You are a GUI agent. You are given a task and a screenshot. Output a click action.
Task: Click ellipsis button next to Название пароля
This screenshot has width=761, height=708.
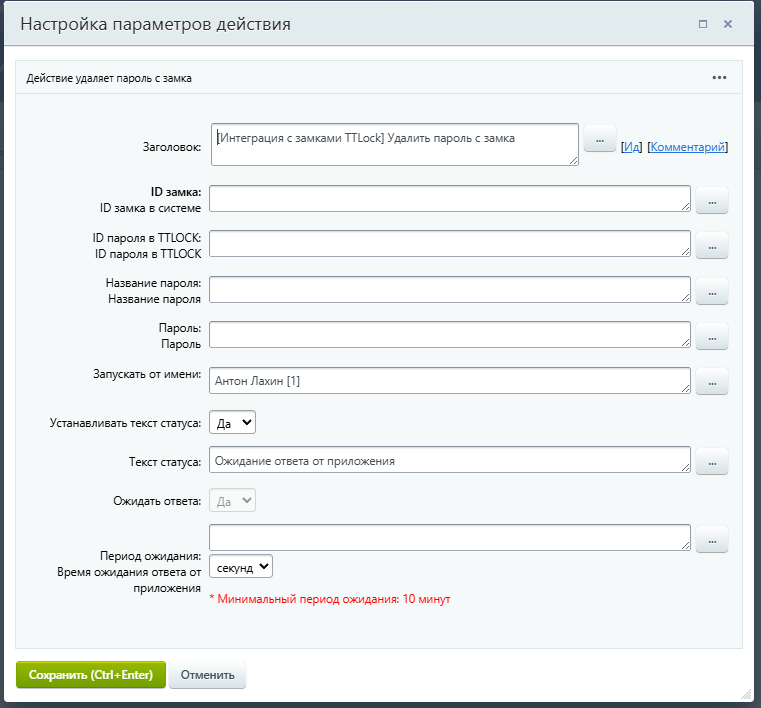pos(712,291)
